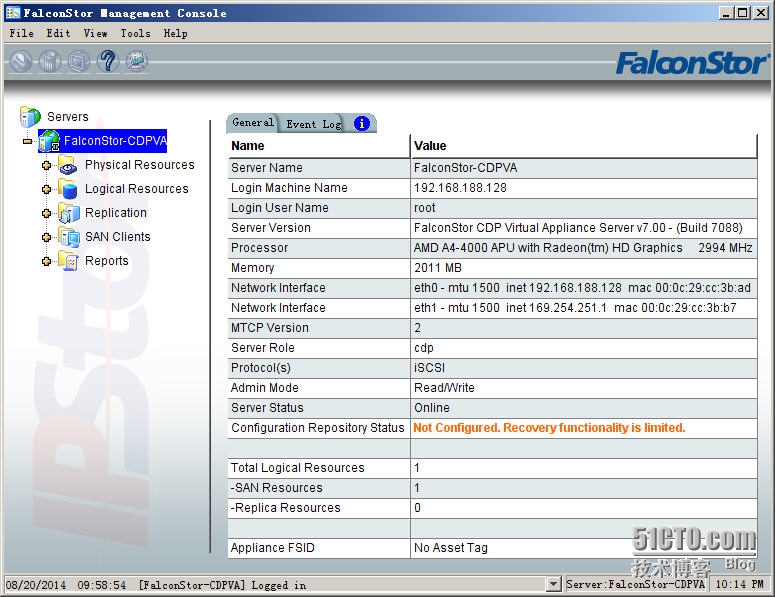Click the 192.168.188.128 login machine value
The image size is (775, 597).
(x=460, y=188)
